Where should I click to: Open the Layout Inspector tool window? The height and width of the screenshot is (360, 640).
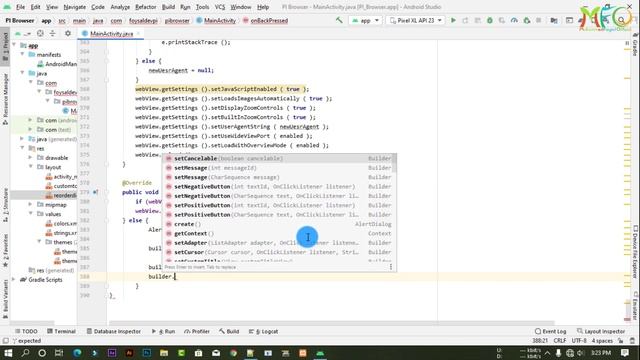pos(601,331)
